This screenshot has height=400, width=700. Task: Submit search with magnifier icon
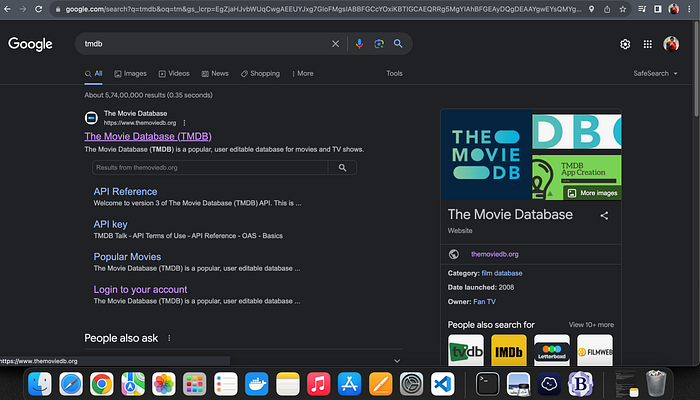[x=398, y=44]
